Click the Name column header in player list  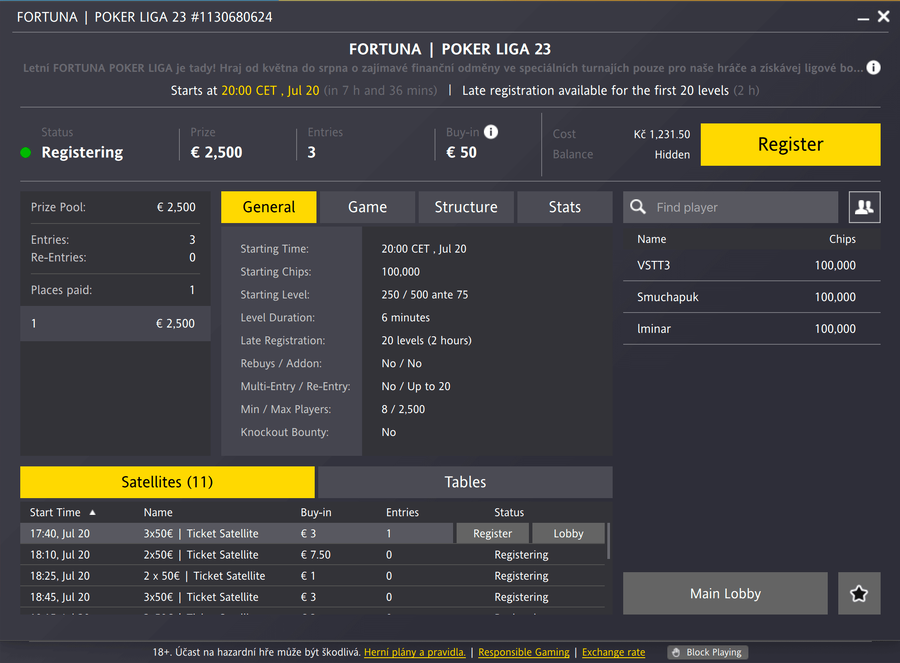[651, 239]
